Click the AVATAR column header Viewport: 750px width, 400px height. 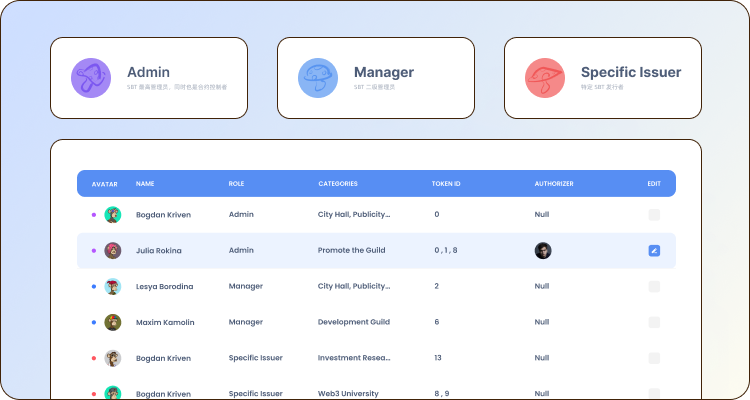click(105, 184)
